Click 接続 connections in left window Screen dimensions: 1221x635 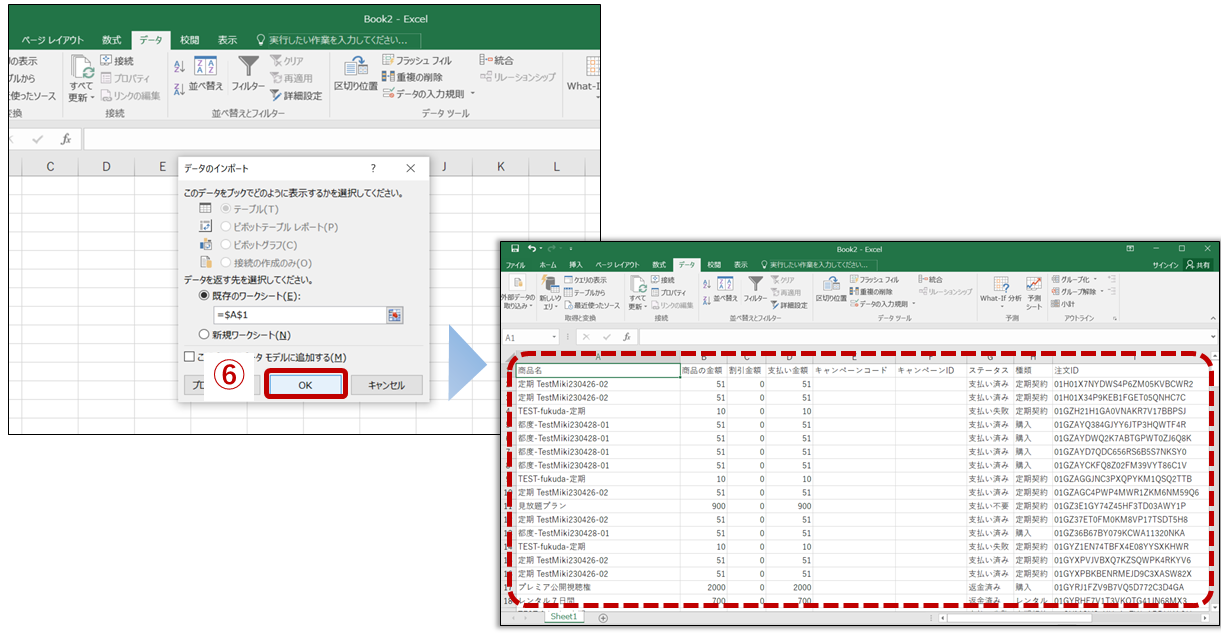[x=117, y=61]
